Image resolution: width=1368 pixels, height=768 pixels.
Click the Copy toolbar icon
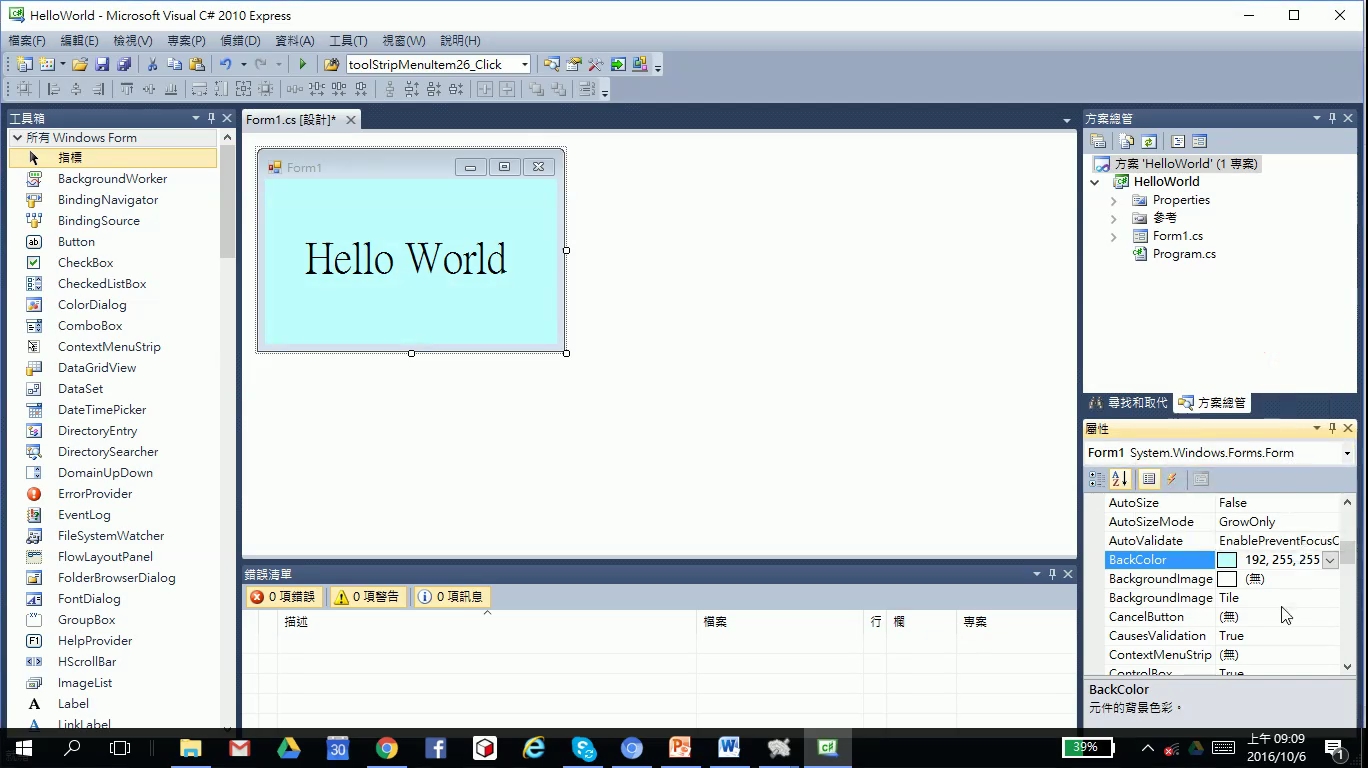[175, 64]
